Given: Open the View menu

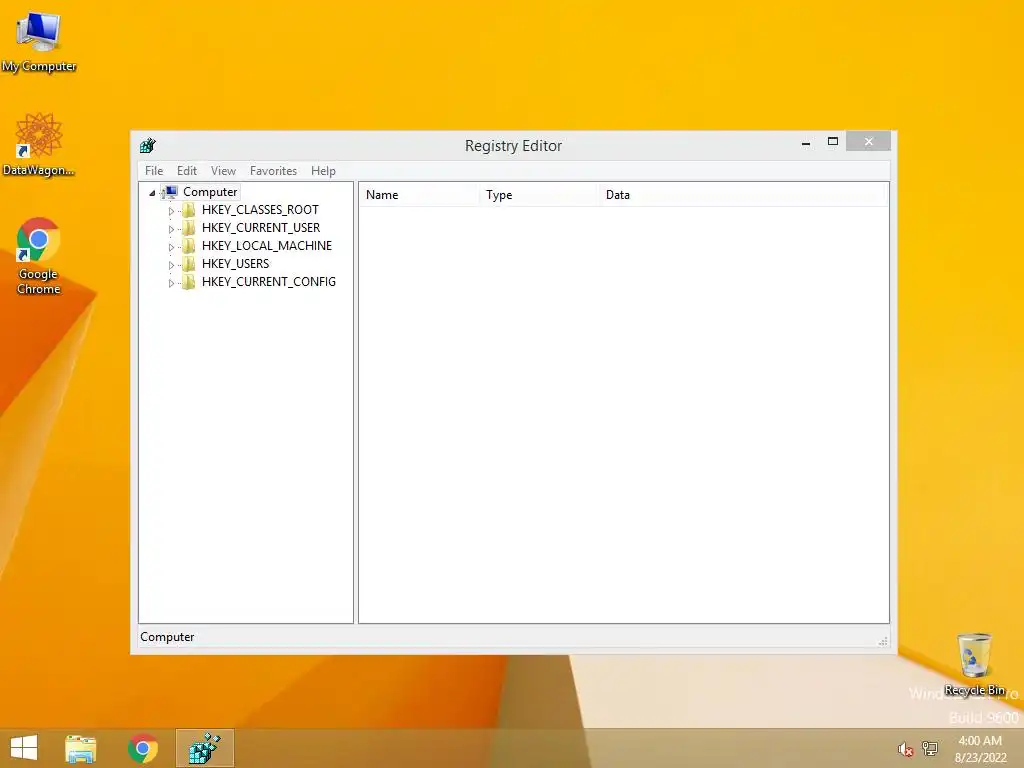Looking at the screenshot, I should coord(223,170).
